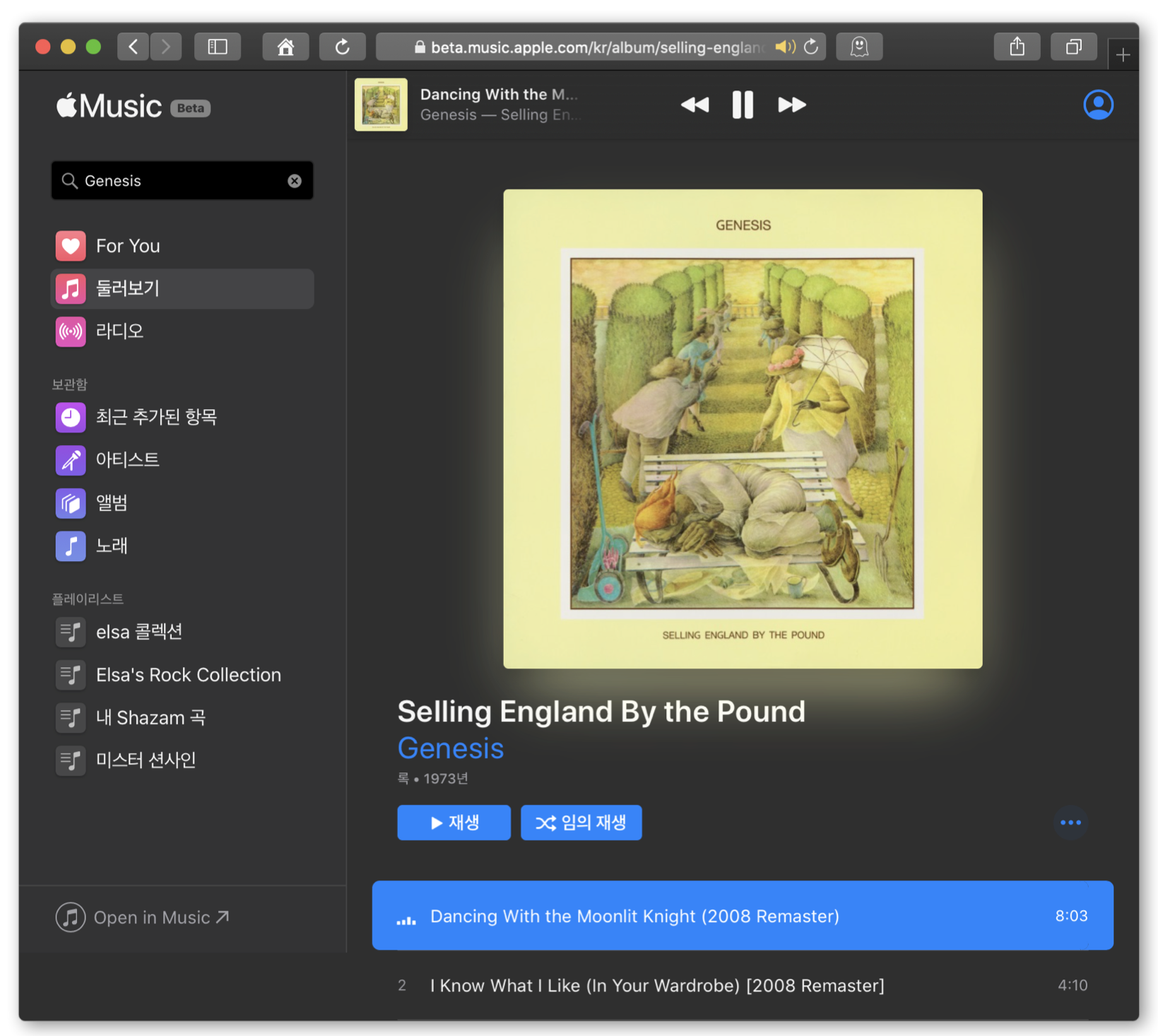1158x1036 pixels.
Task: Open the account profile icon
Action: (x=1098, y=105)
